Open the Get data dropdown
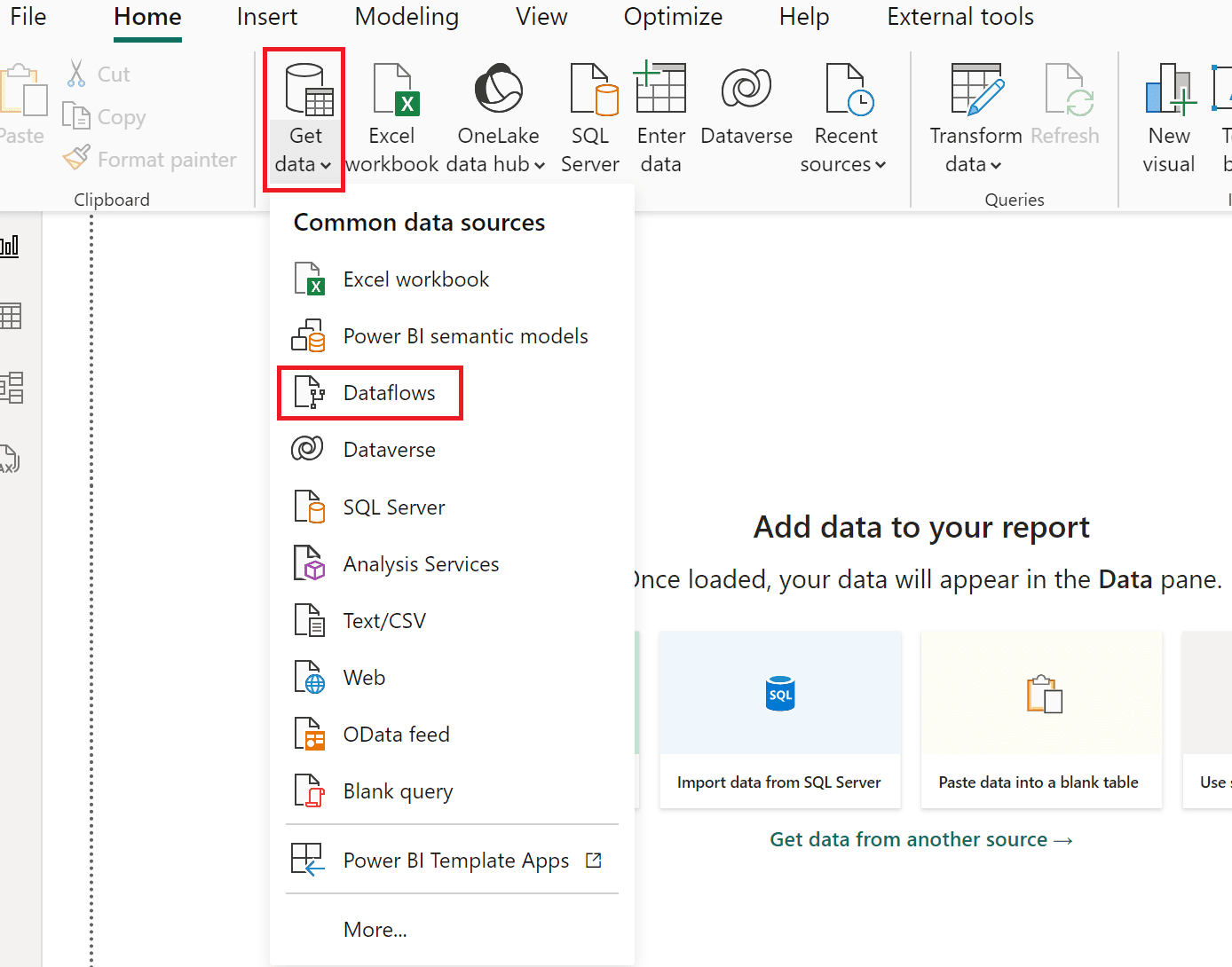Image resolution: width=1232 pixels, height=967 pixels. click(304, 119)
